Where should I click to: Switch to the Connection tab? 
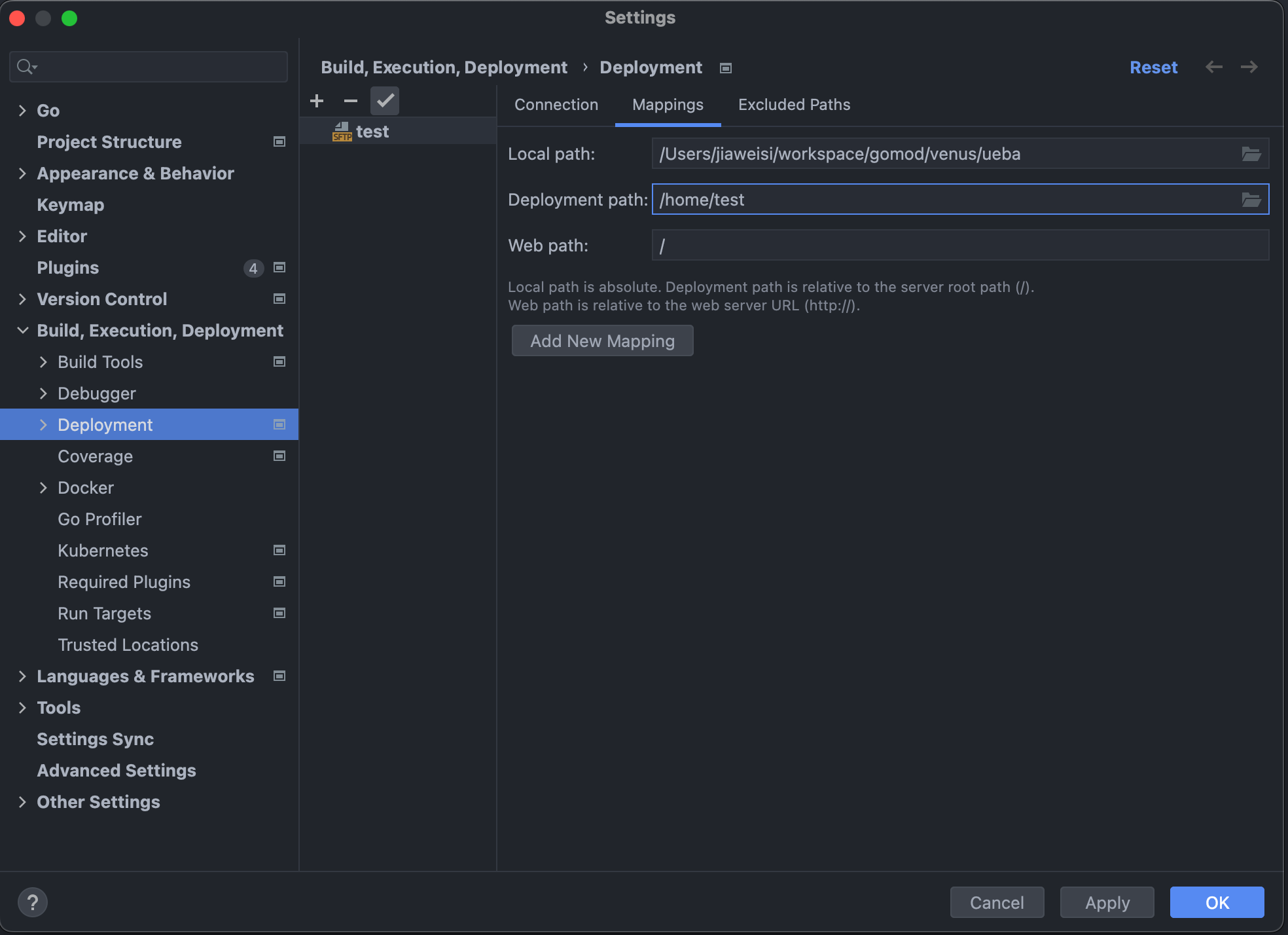click(556, 105)
